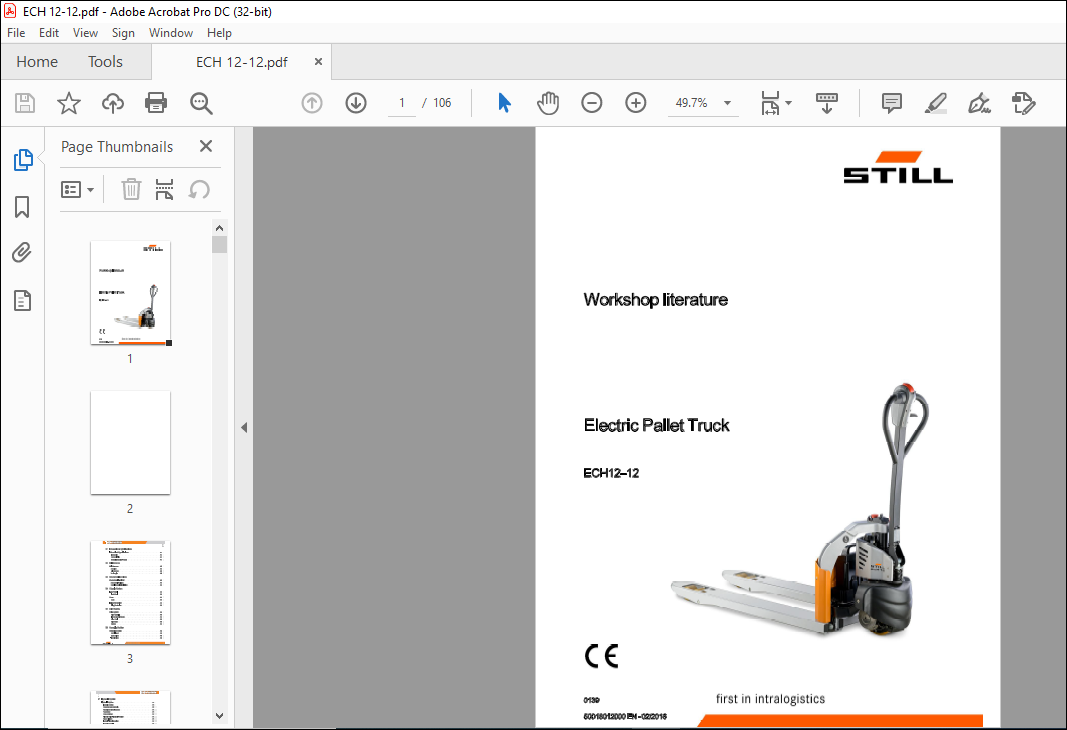
Task: Activate the Hand pan tool
Action: point(548,103)
